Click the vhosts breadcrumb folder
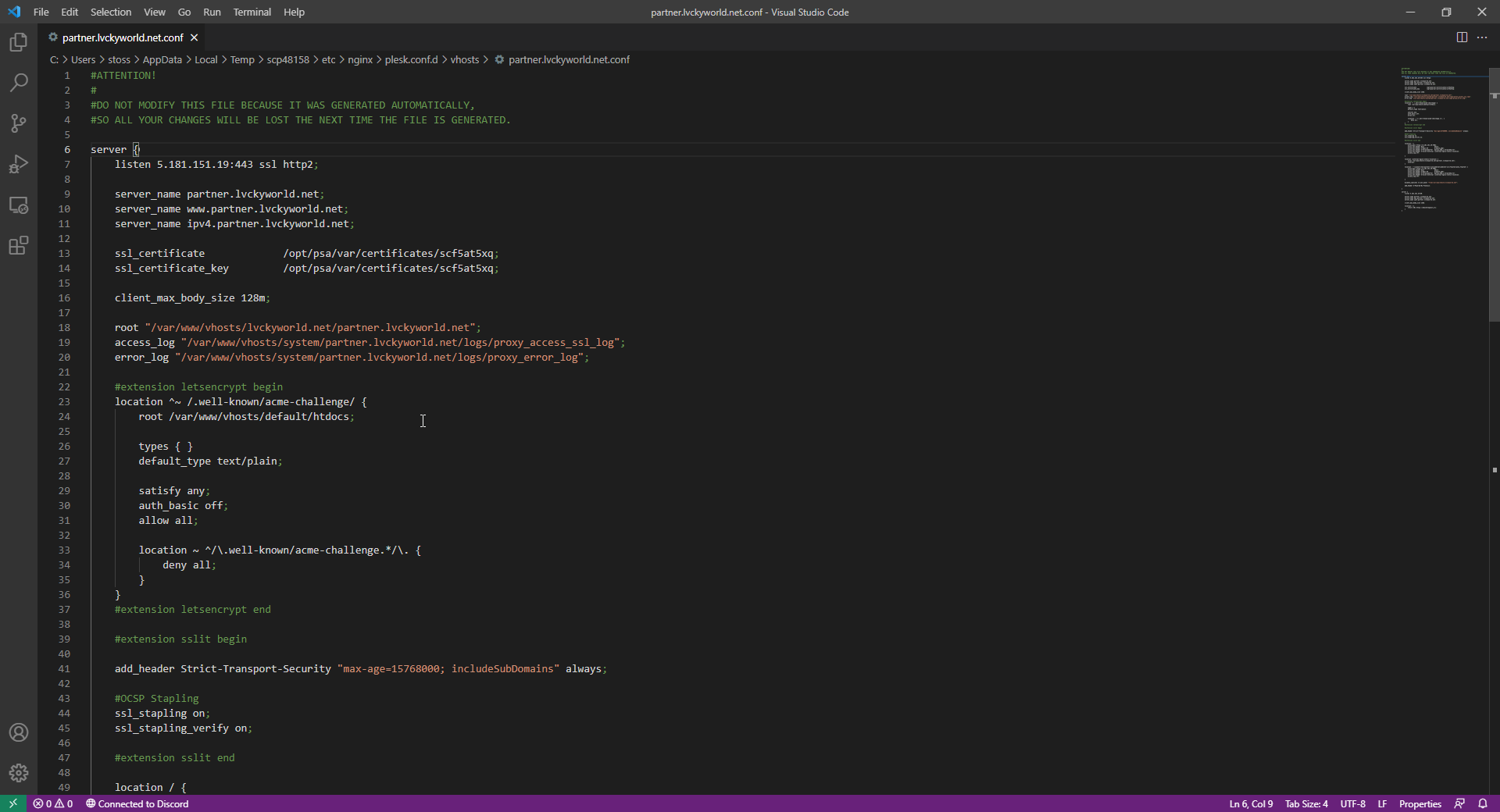This screenshot has height=812, width=1500. click(x=464, y=59)
